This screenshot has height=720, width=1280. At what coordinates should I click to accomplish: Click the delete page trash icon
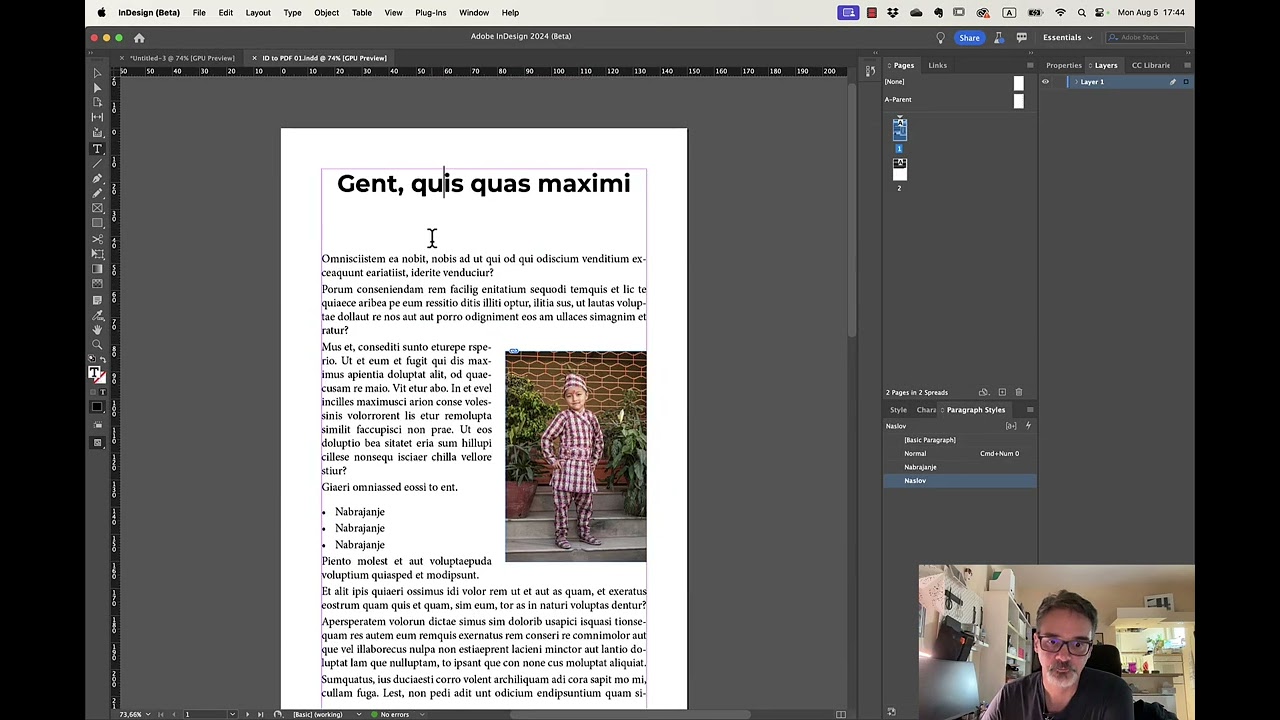coord(1019,392)
